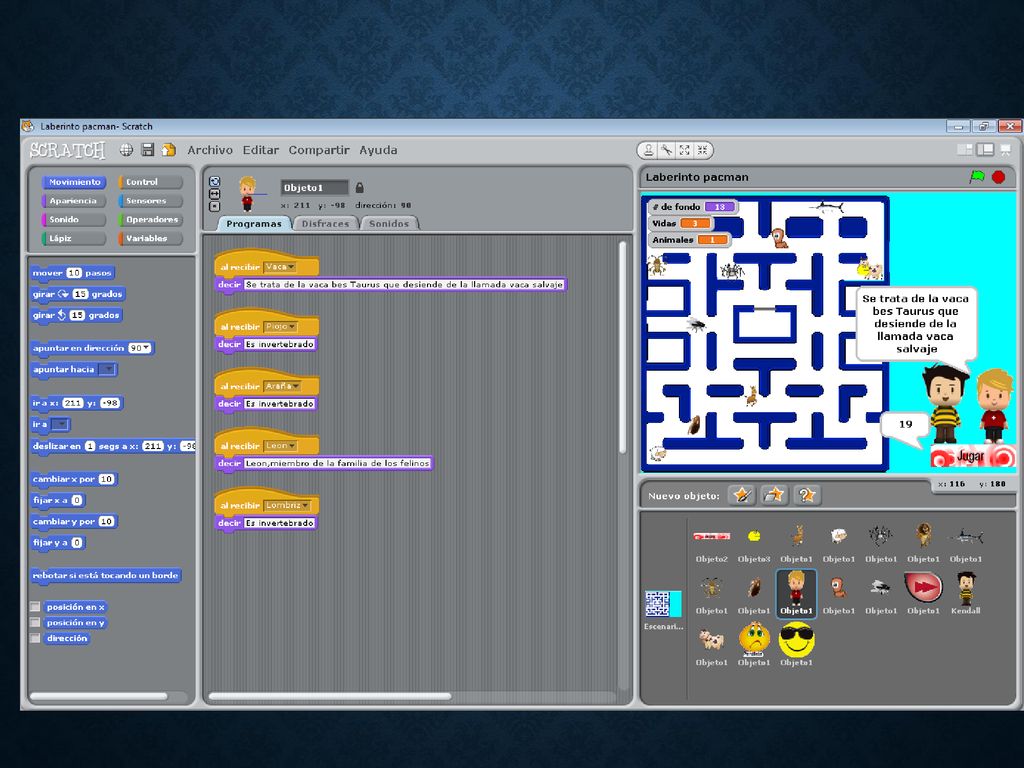This screenshot has height=768, width=1024.
Task: Open the Compartir menu
Action: click(319, 150)
